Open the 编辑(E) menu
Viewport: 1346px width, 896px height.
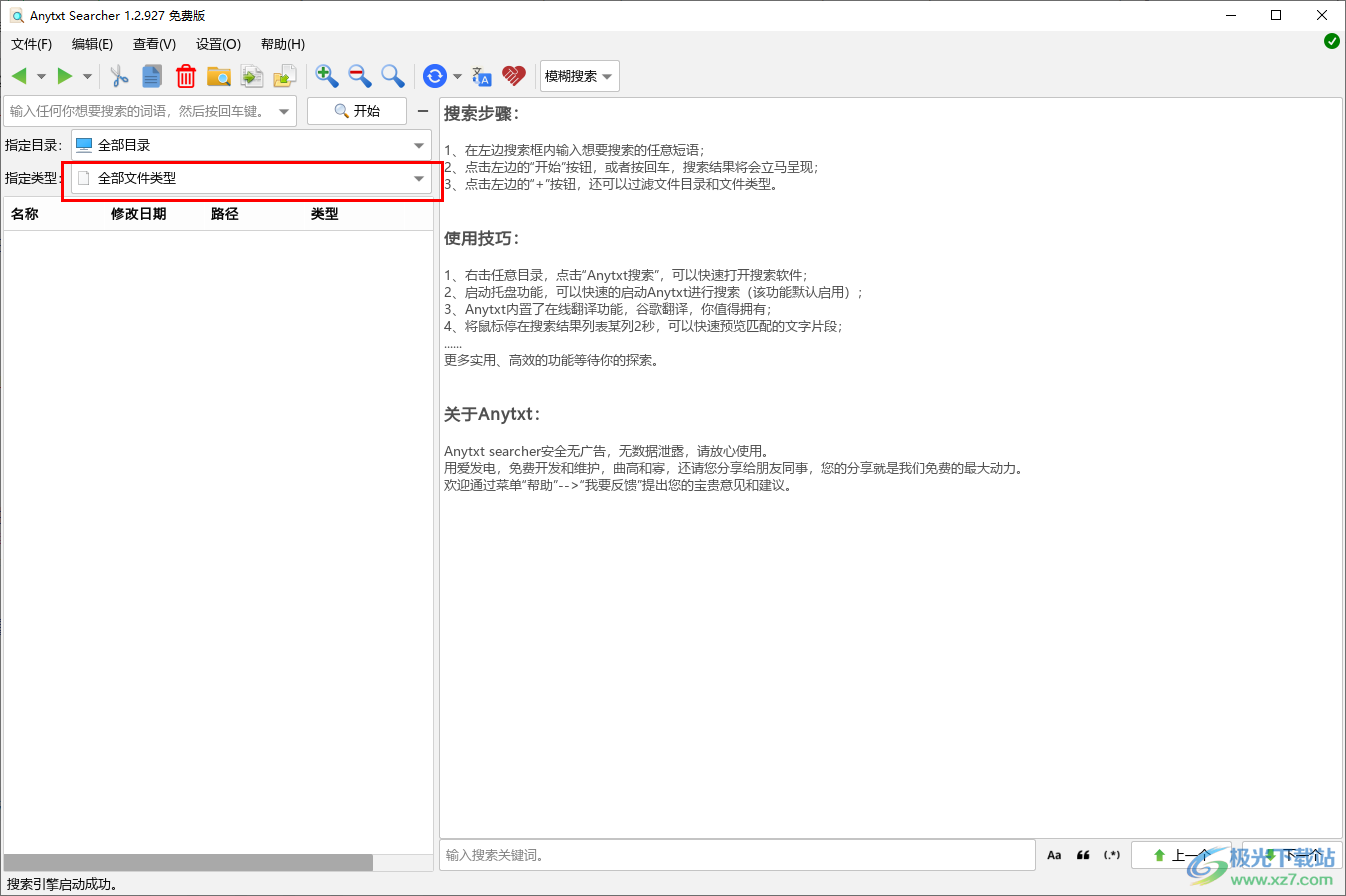pyautogui.click(x=93, y=44)
